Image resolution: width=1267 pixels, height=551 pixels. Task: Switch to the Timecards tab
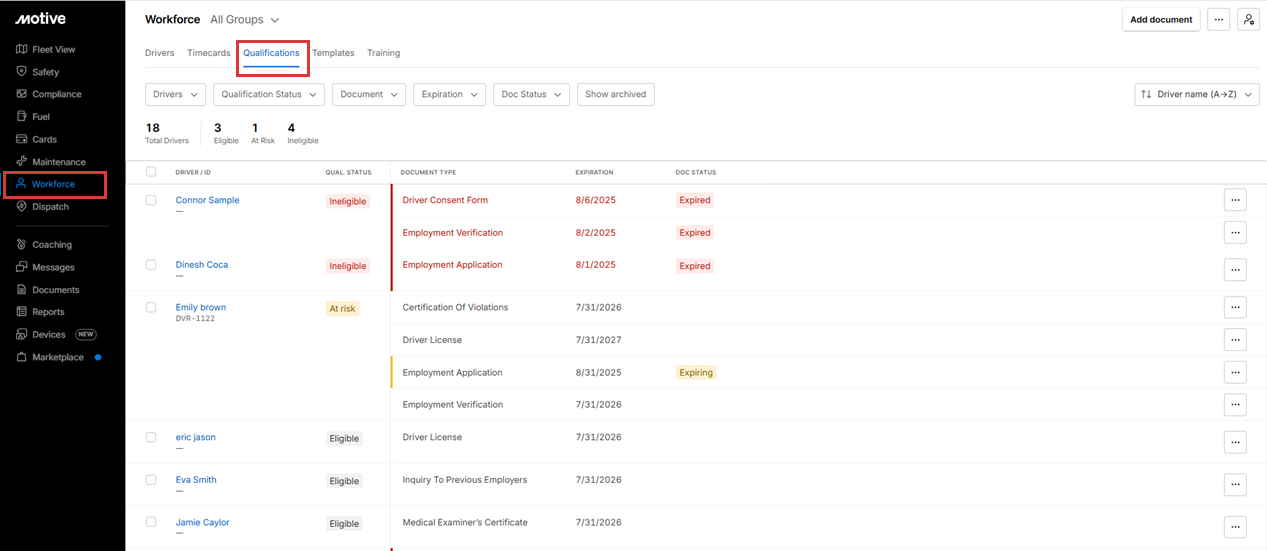pos(208,53)
